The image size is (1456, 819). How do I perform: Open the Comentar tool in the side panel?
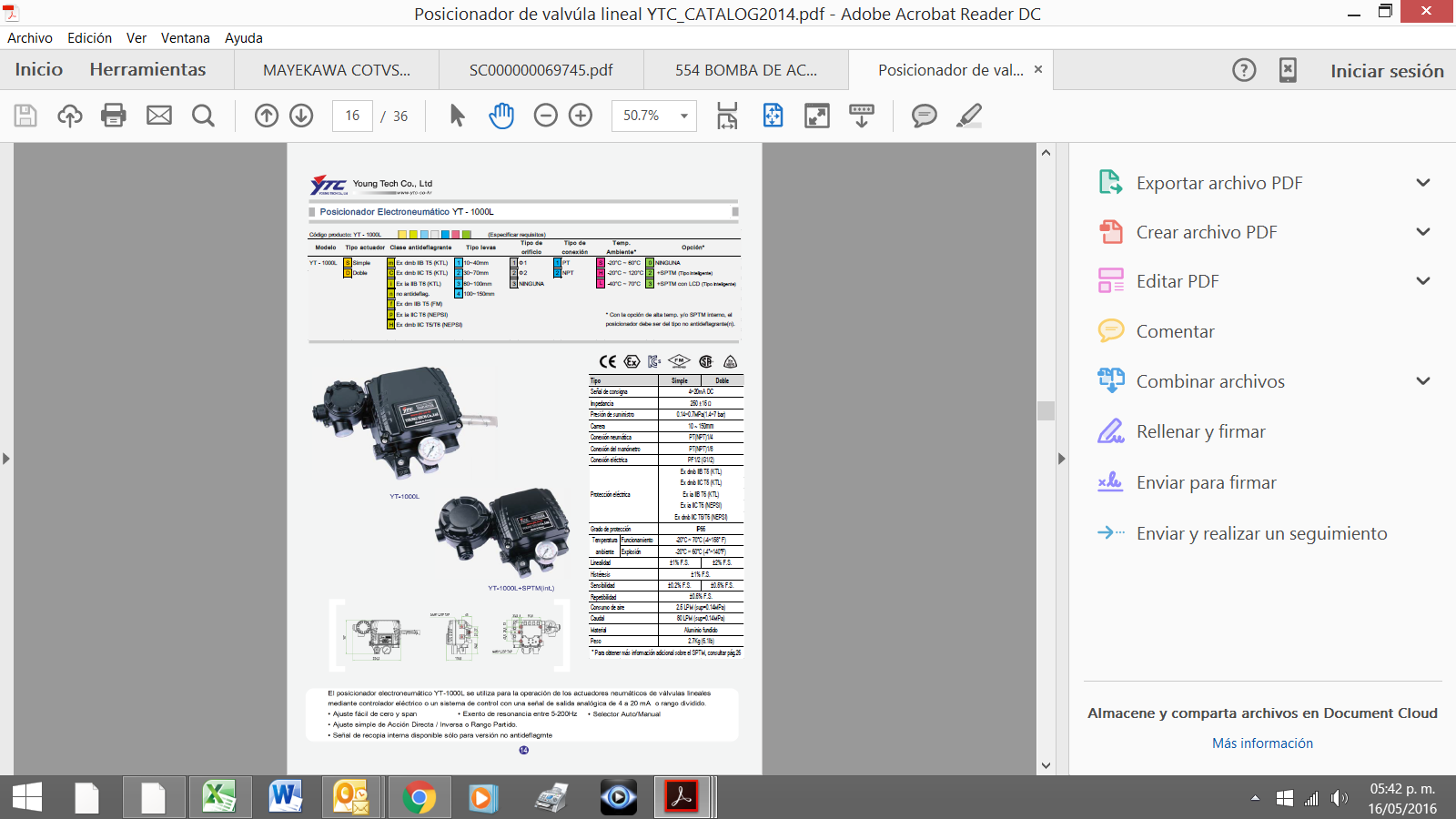(1176, 331)
